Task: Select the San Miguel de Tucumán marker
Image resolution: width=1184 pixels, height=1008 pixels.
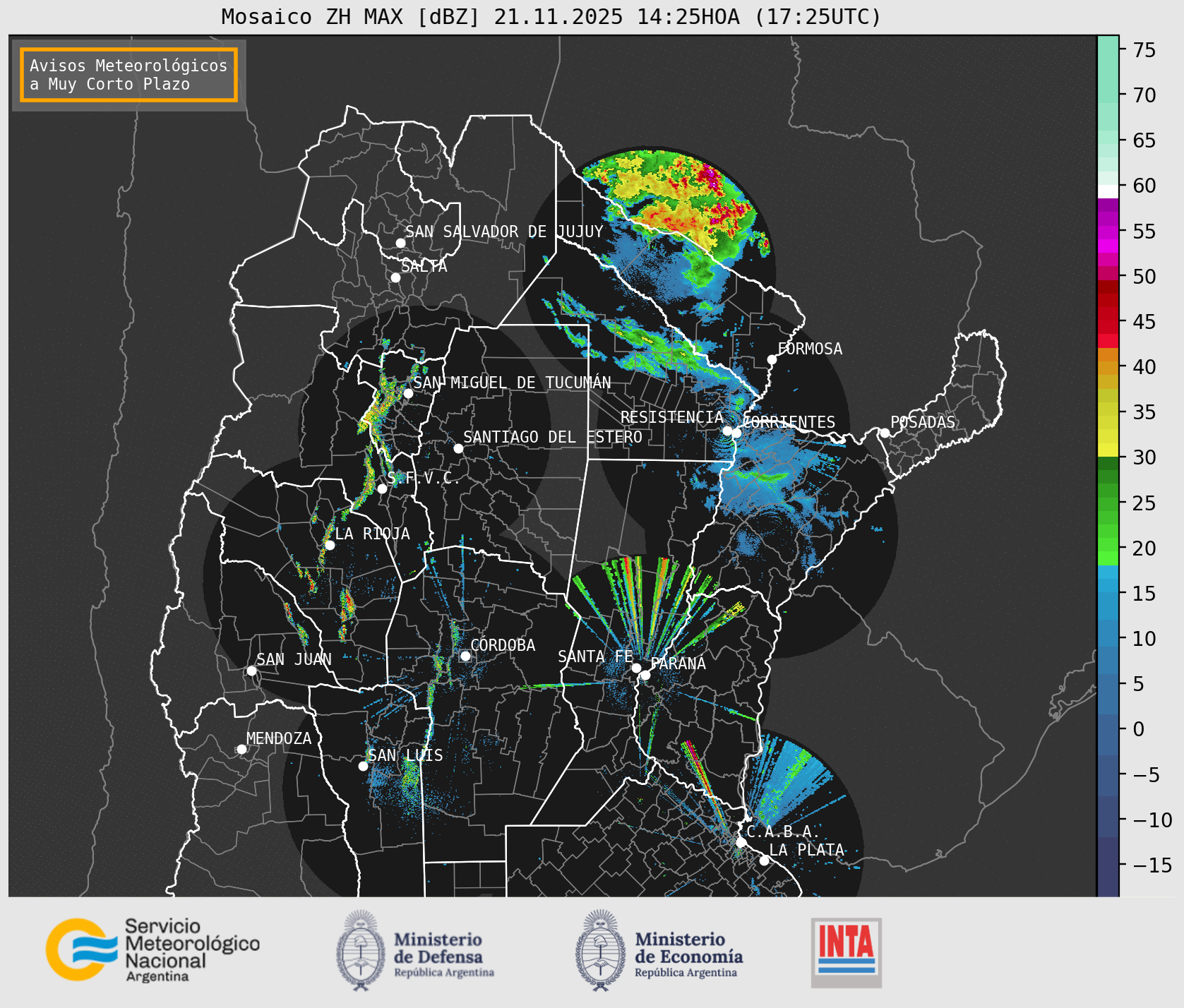Action: coord(407,393)
